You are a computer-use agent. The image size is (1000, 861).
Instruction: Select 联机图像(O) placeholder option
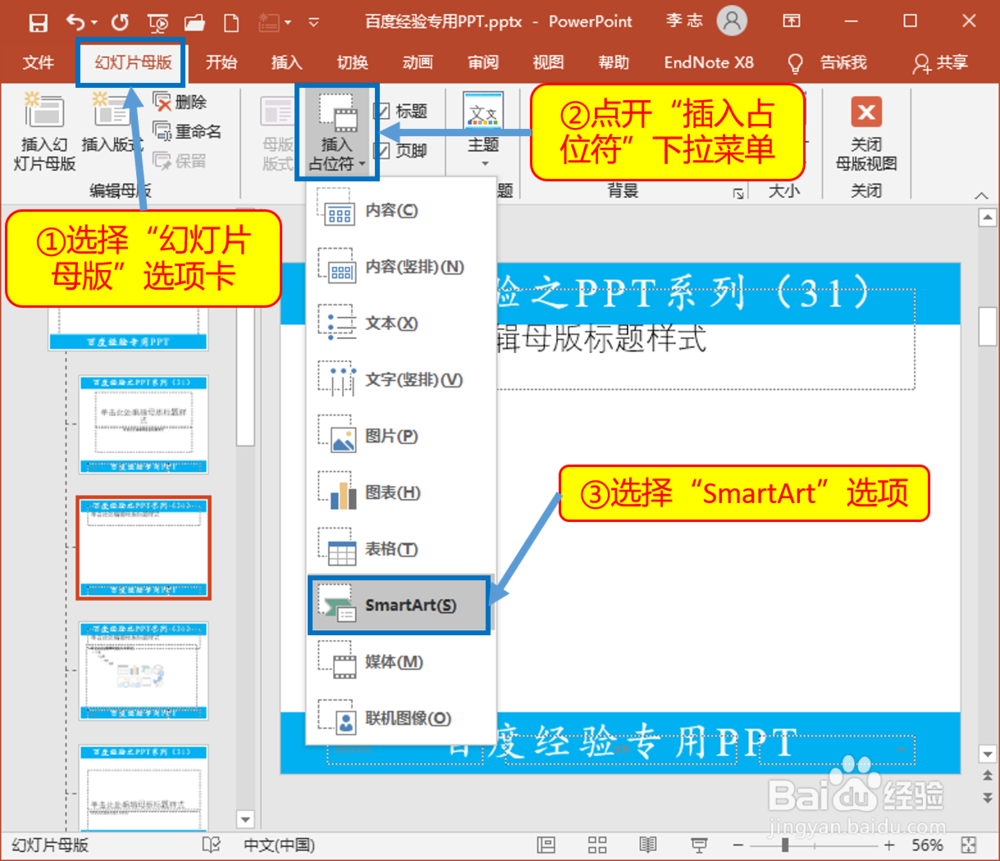point(401,718)
